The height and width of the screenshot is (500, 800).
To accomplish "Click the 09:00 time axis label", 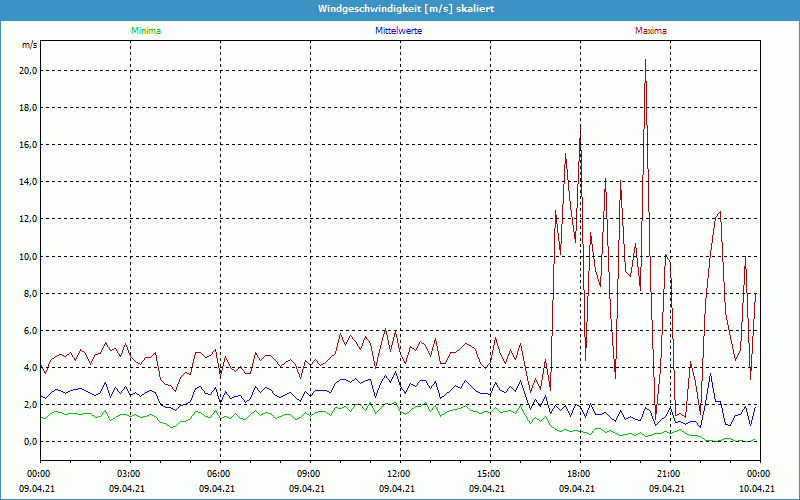I will click(x=308, y=473).
